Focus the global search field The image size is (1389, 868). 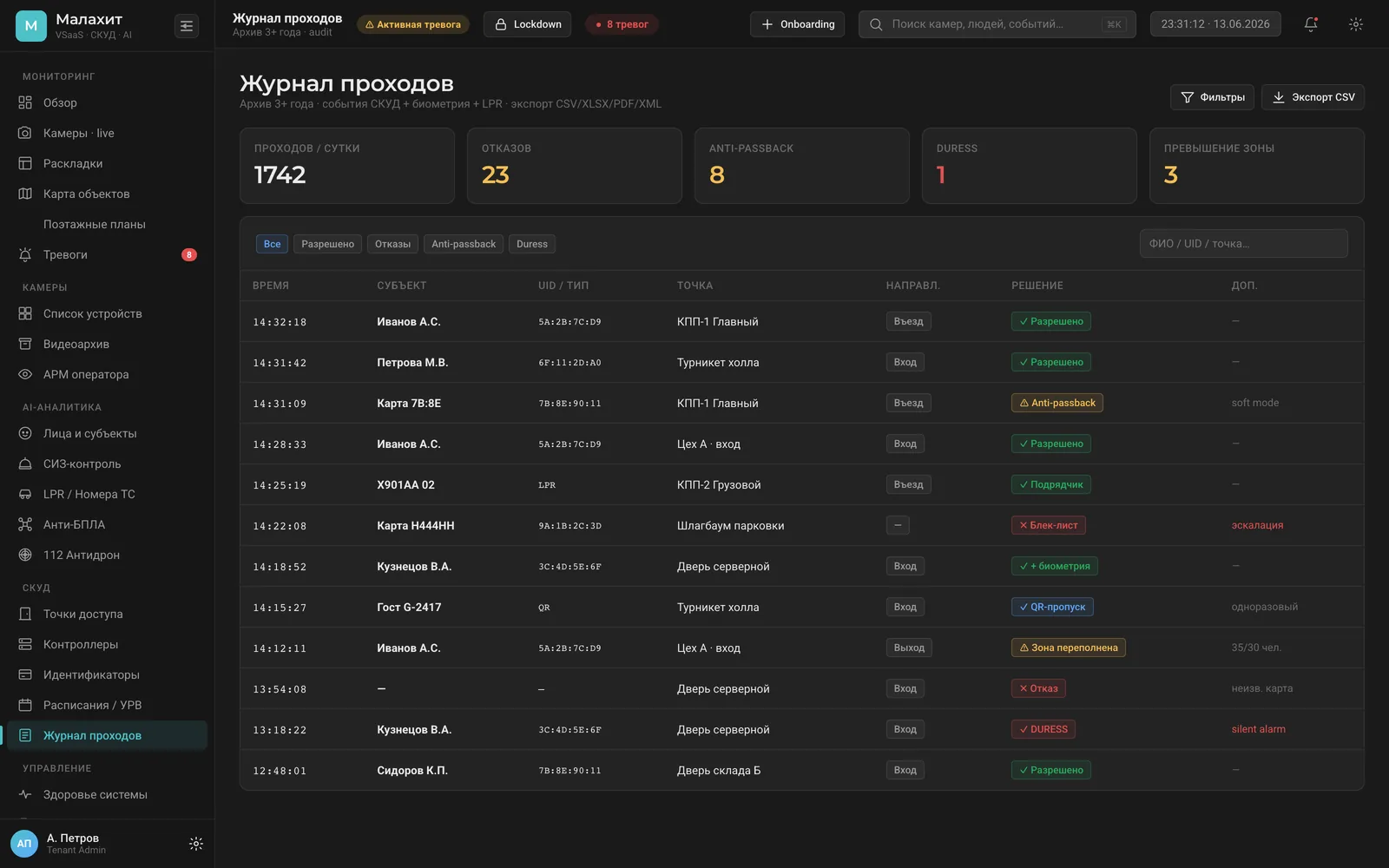[997, 24]
